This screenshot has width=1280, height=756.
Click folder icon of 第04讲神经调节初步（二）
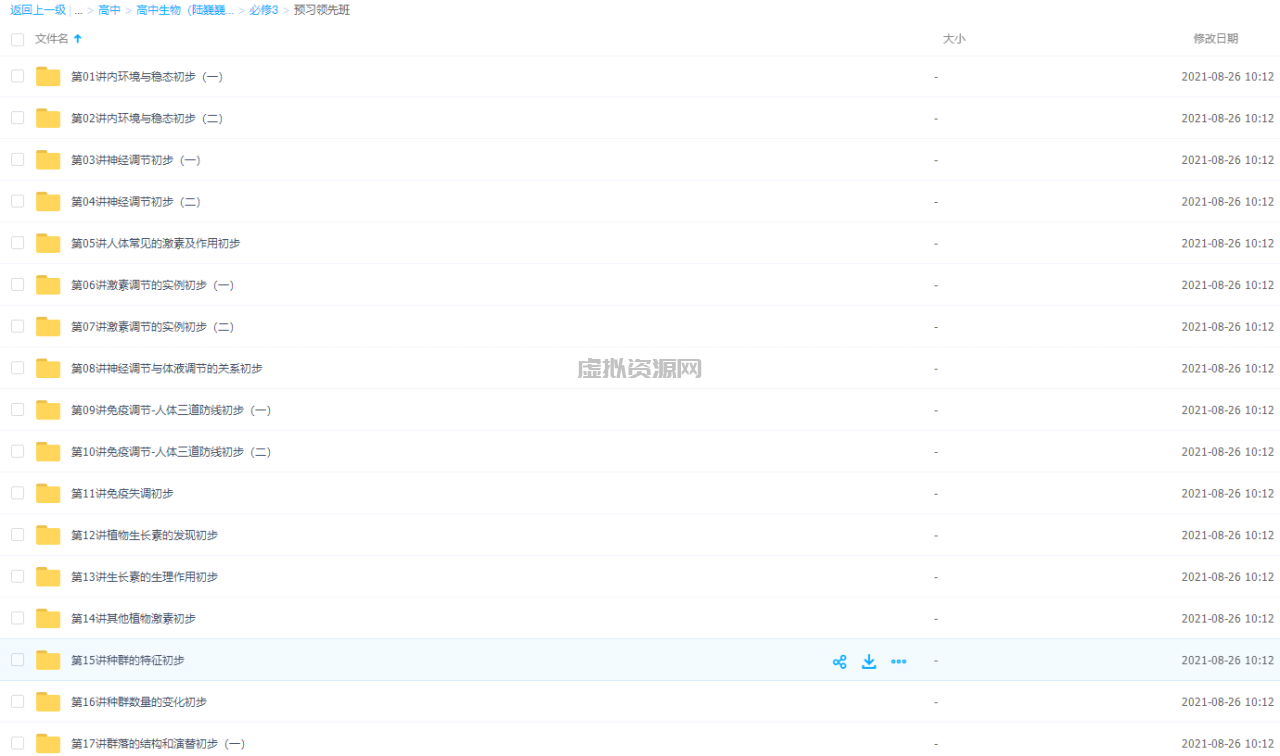(x=48, y=202)
